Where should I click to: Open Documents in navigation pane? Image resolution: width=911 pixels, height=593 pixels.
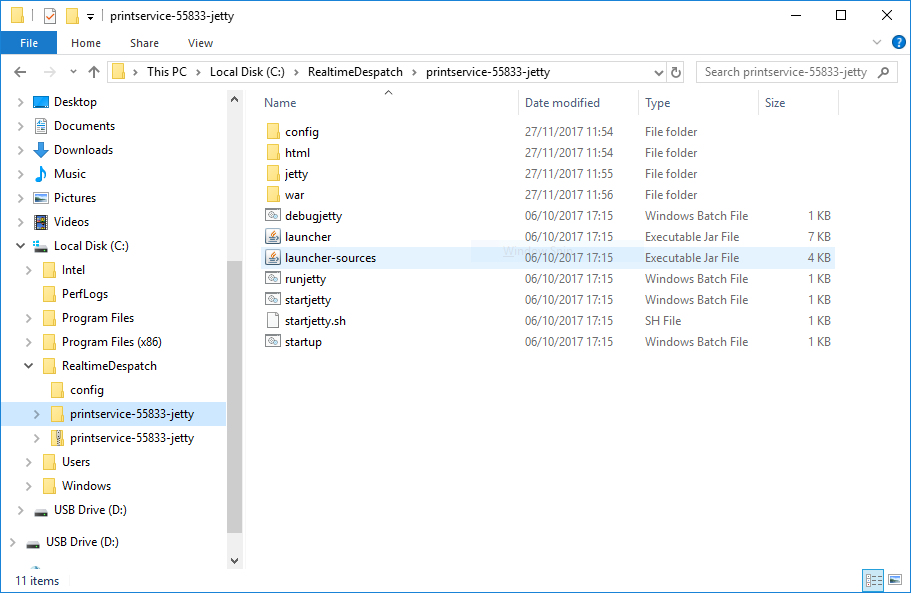click(84, 125)
